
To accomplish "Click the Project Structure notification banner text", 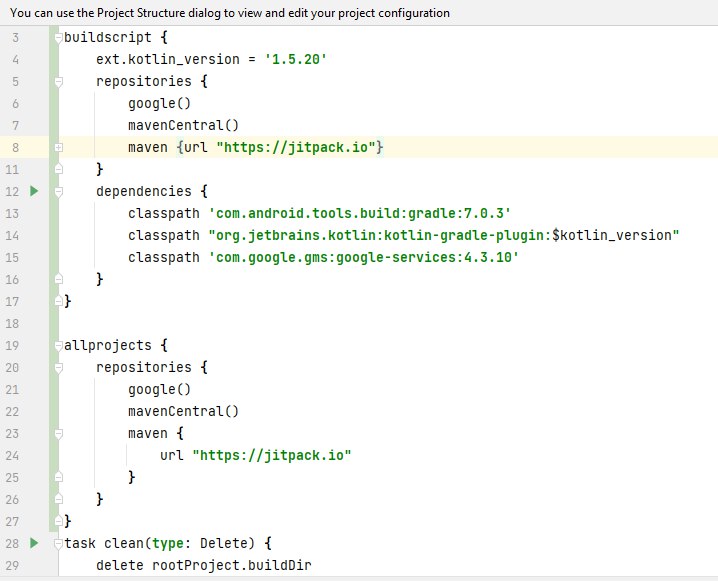I will [230, 13].
